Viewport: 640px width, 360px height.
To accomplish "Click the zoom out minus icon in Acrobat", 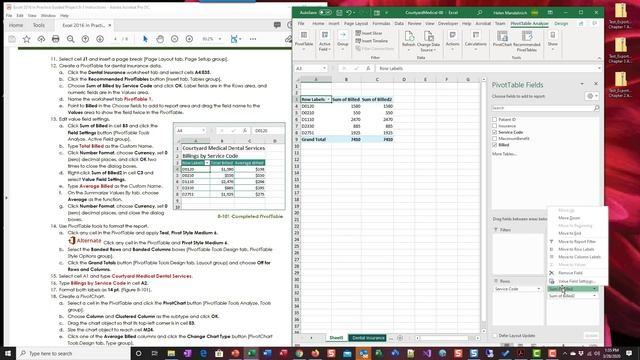I will [x=175, y=39].
